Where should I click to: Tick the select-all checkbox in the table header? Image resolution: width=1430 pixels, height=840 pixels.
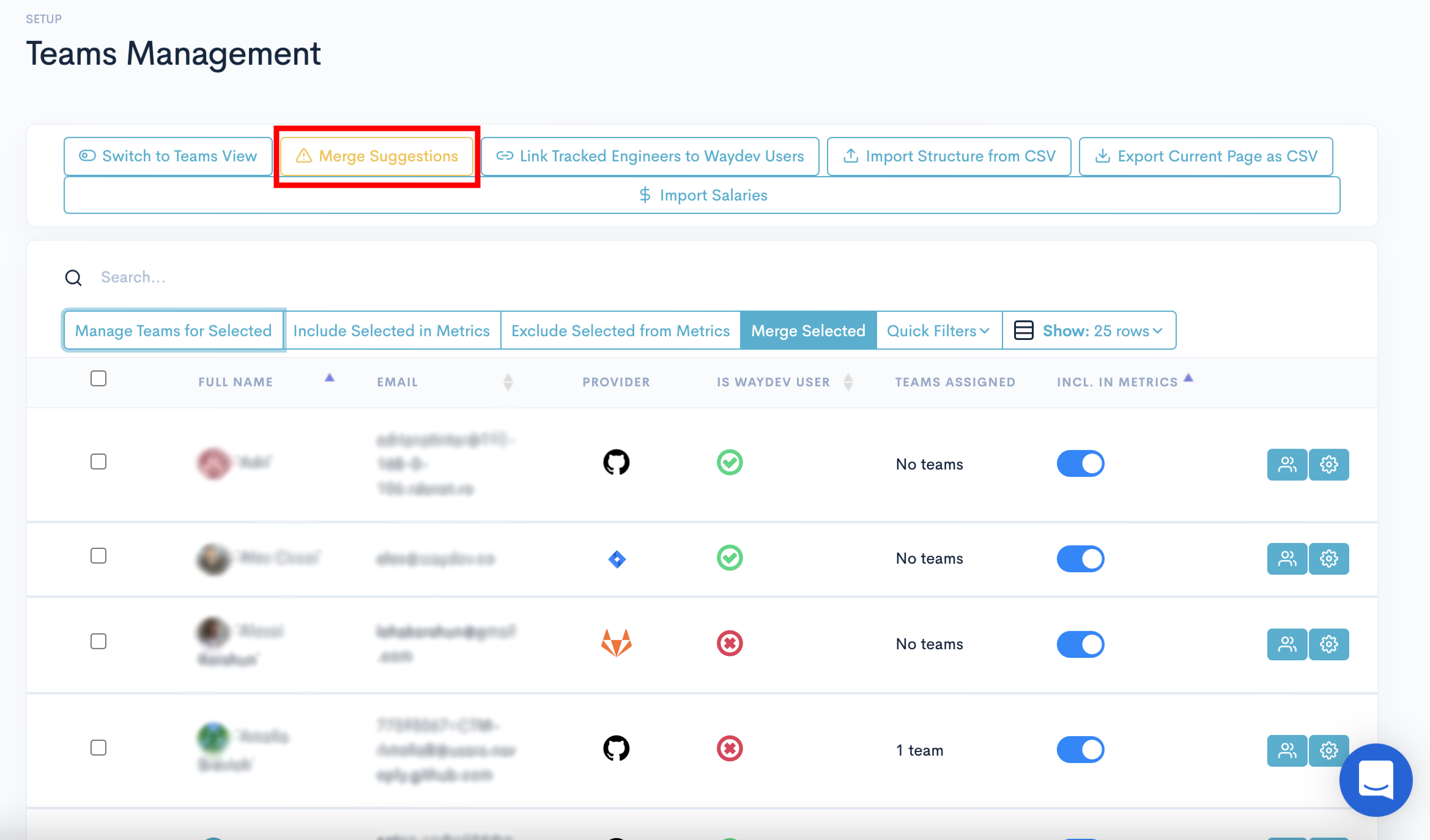coord(98,378)
